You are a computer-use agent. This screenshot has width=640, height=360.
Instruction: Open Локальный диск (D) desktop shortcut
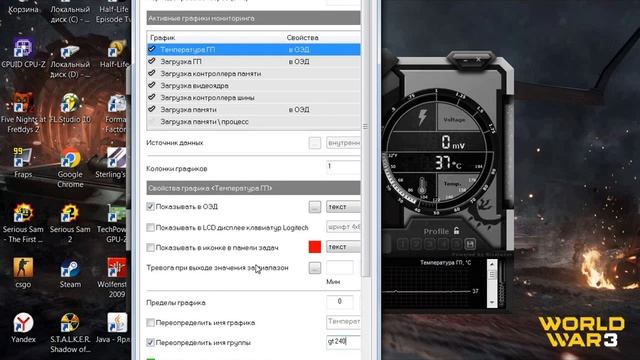point(70,61)
